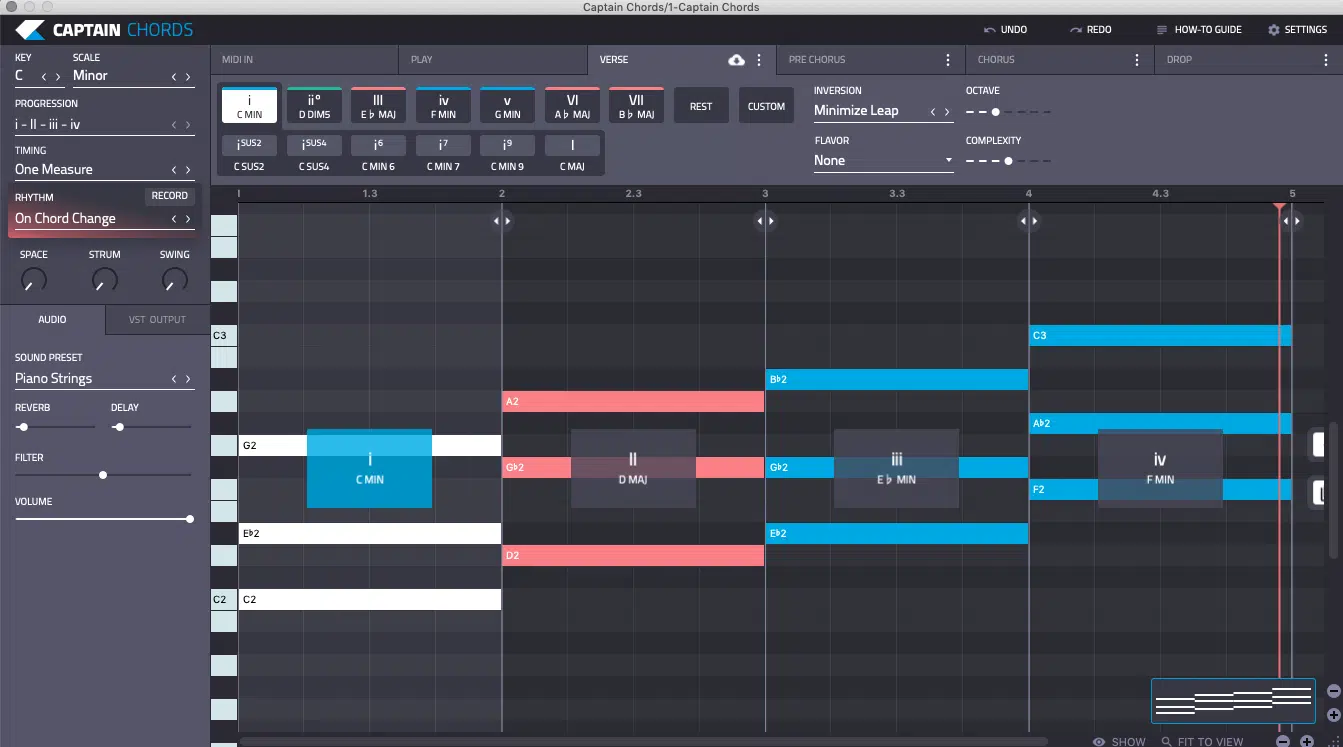The width and height of the screenshot is (1343, 747).
Task: Click the Rest button
Action: (701, 106)
